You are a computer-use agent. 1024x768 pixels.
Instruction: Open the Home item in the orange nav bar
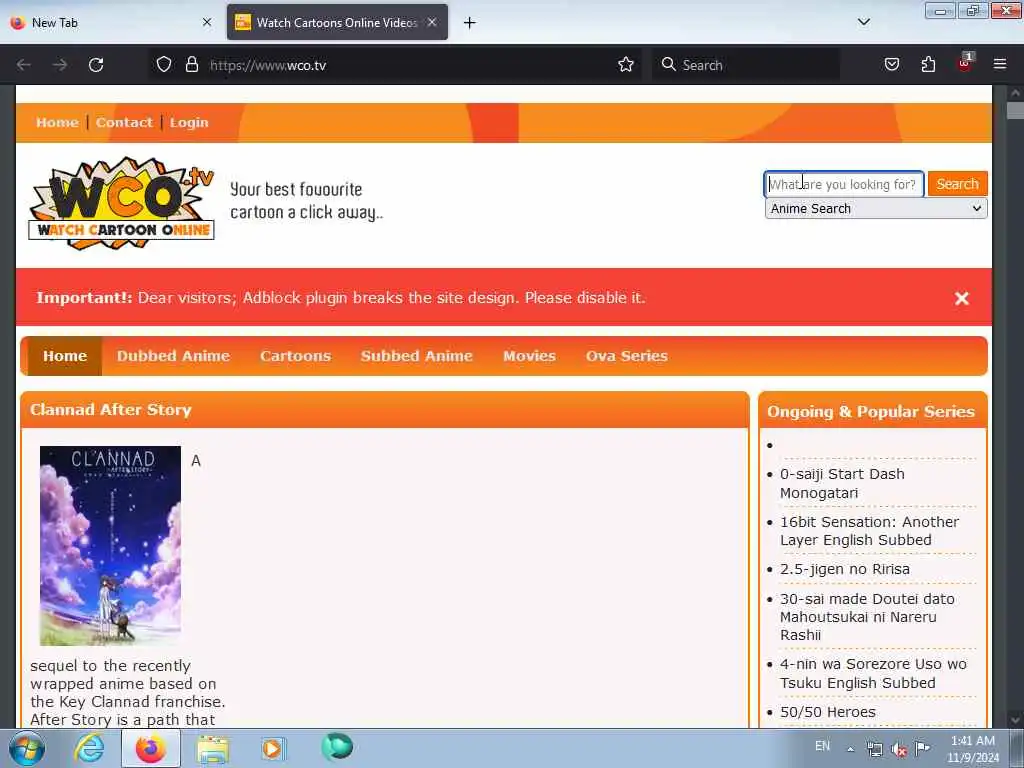[65, 356]
